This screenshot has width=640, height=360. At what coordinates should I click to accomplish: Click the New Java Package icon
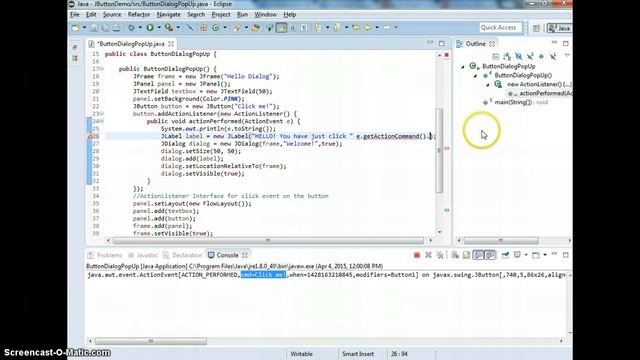click(x=203, y=28)
